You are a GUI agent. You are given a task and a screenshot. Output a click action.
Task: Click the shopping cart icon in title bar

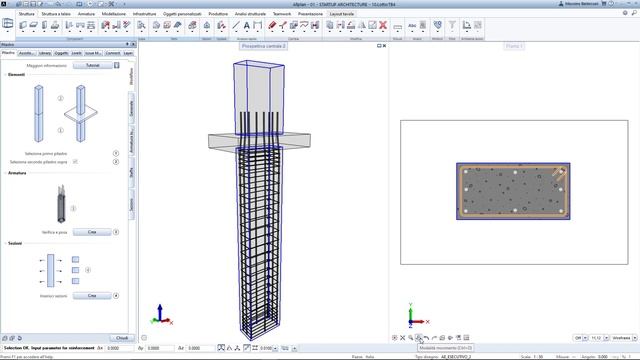point(604,4)
